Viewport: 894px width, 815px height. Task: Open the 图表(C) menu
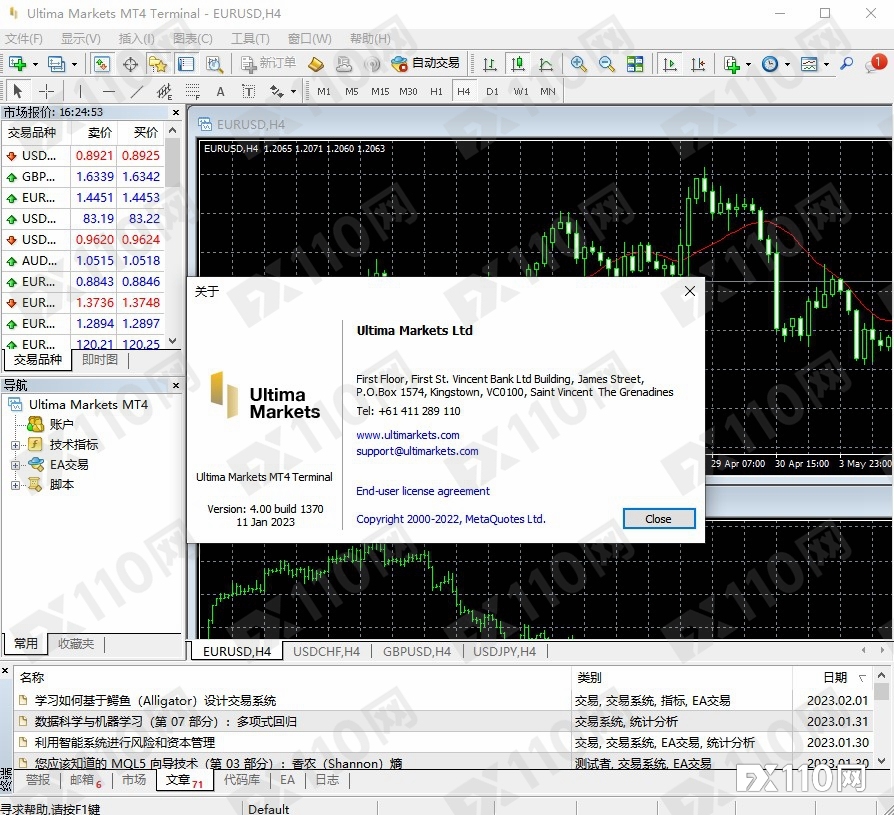(192, 38)
